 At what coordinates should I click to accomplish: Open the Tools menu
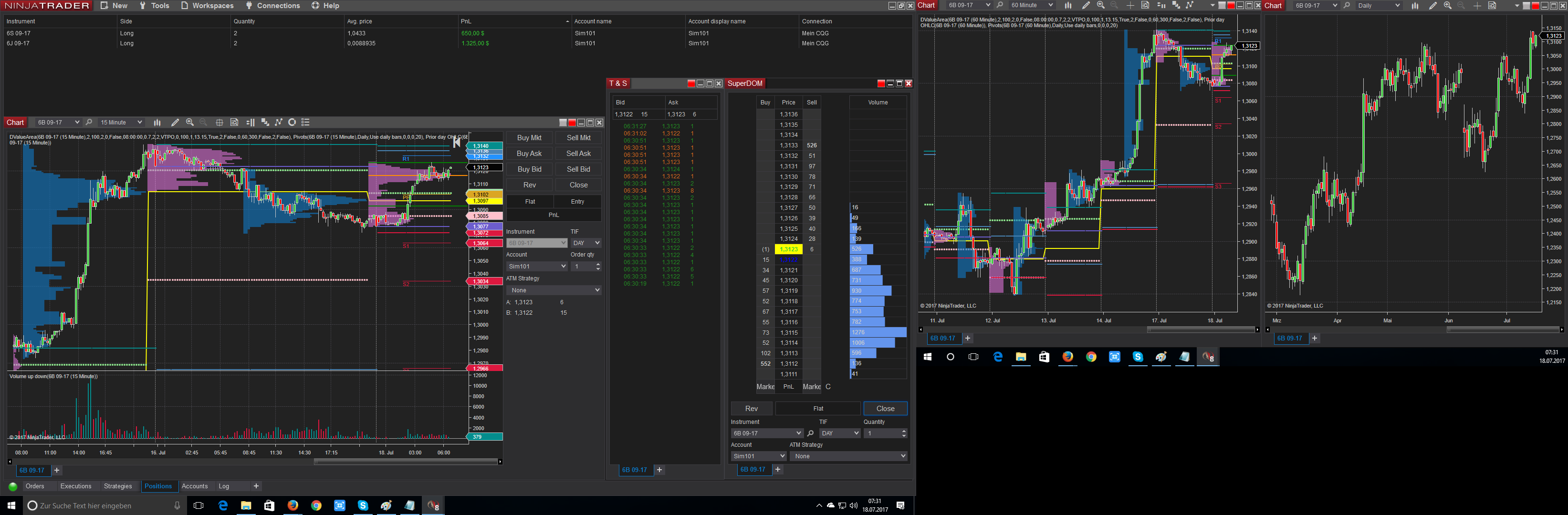[154, 5]
